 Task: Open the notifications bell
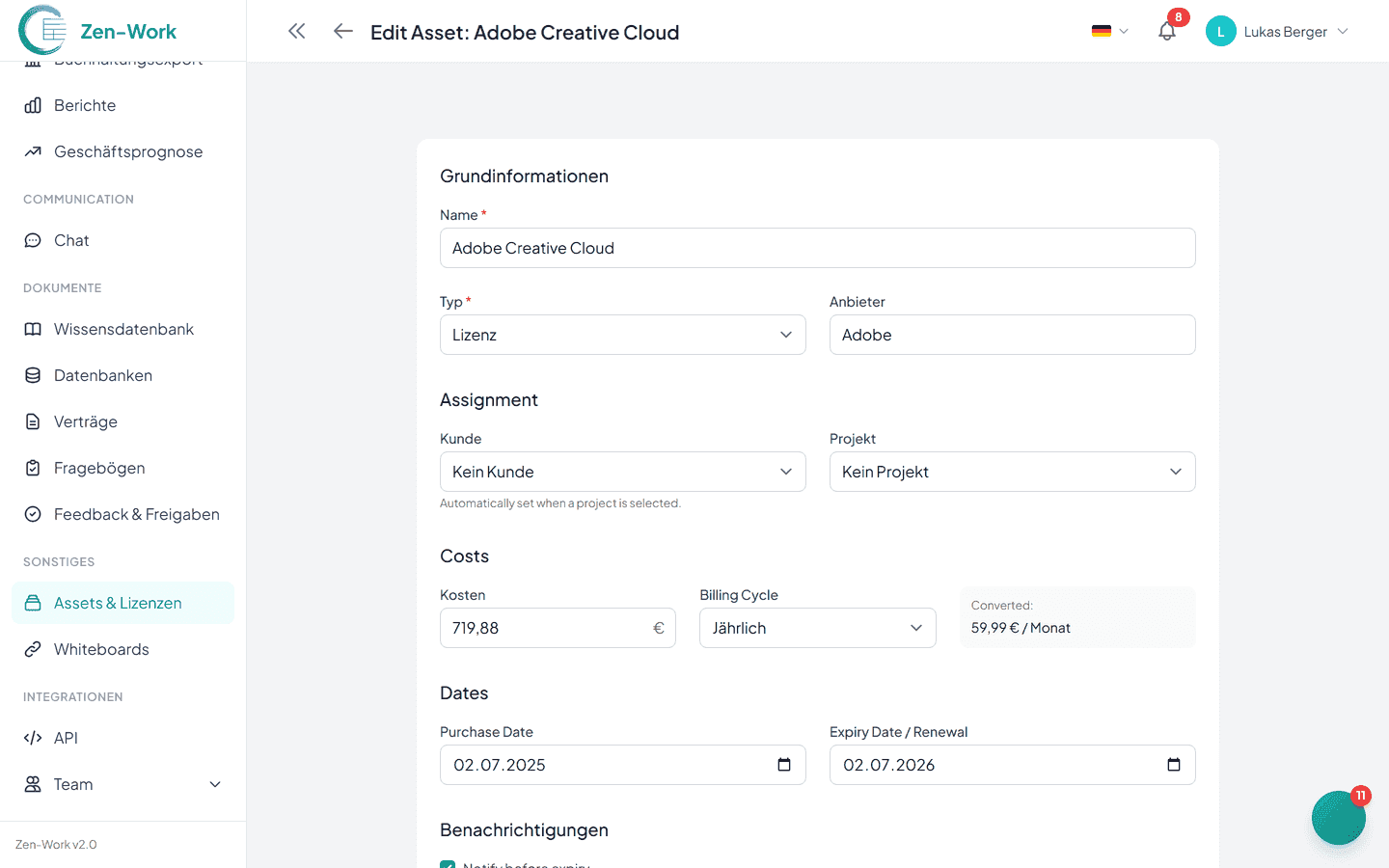coord(1167,32)
